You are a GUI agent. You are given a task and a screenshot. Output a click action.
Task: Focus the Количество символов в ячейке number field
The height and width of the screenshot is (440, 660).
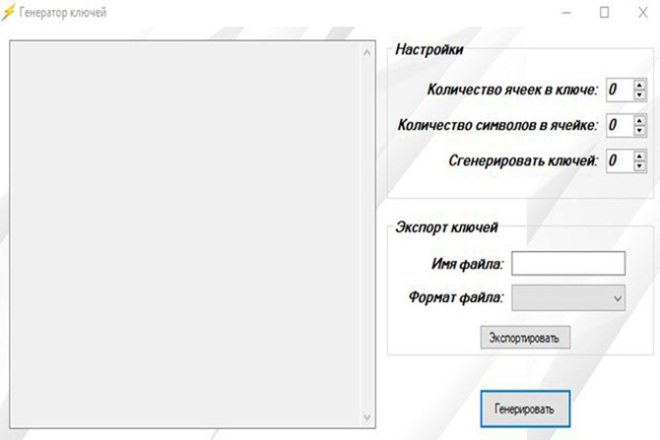[x=620, y=125]
